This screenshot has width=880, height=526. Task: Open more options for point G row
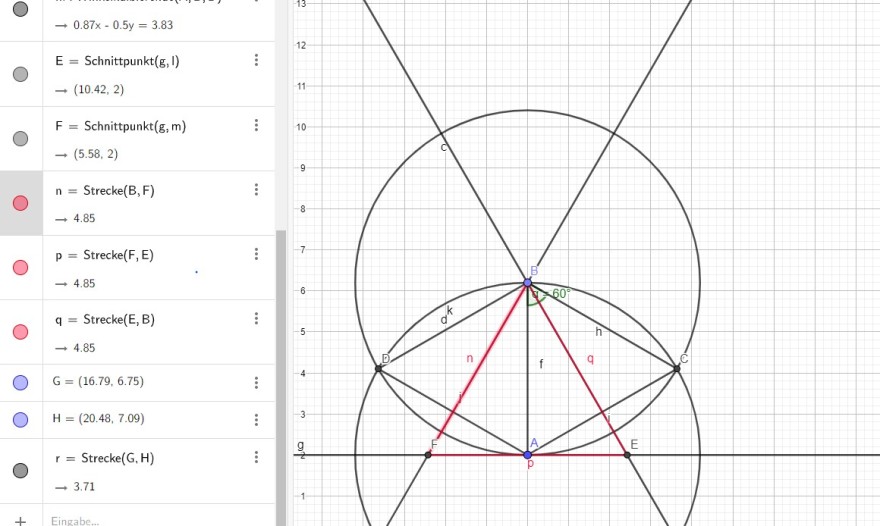256,383
